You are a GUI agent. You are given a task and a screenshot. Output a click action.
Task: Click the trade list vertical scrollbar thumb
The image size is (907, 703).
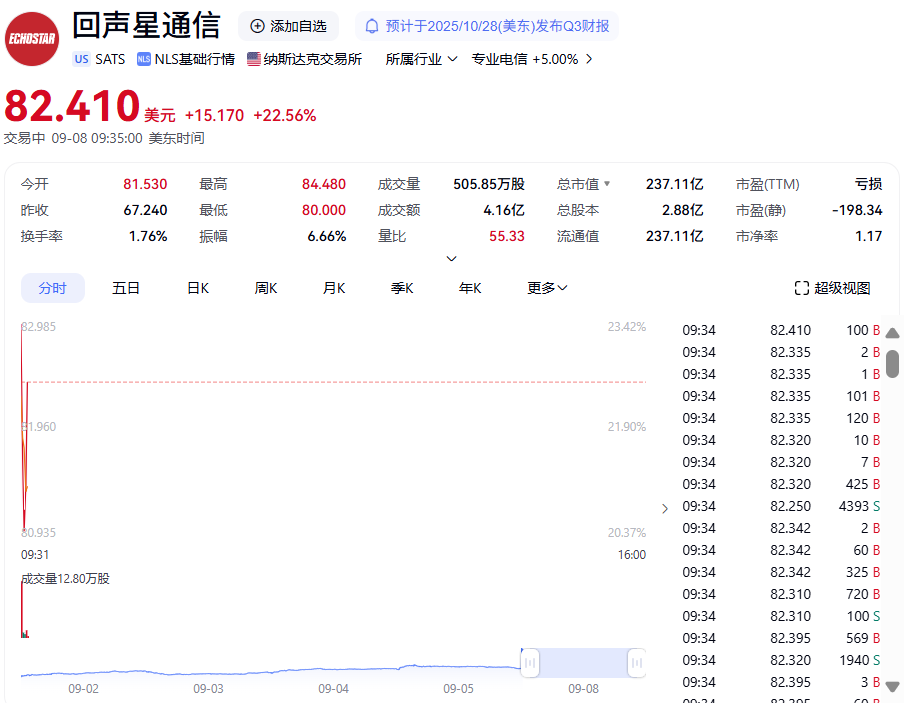(x=892, y=363)
